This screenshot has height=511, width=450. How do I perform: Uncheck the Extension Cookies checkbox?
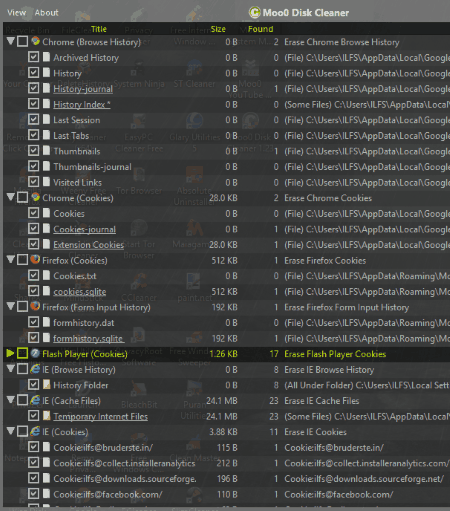(x=33, y=244)
